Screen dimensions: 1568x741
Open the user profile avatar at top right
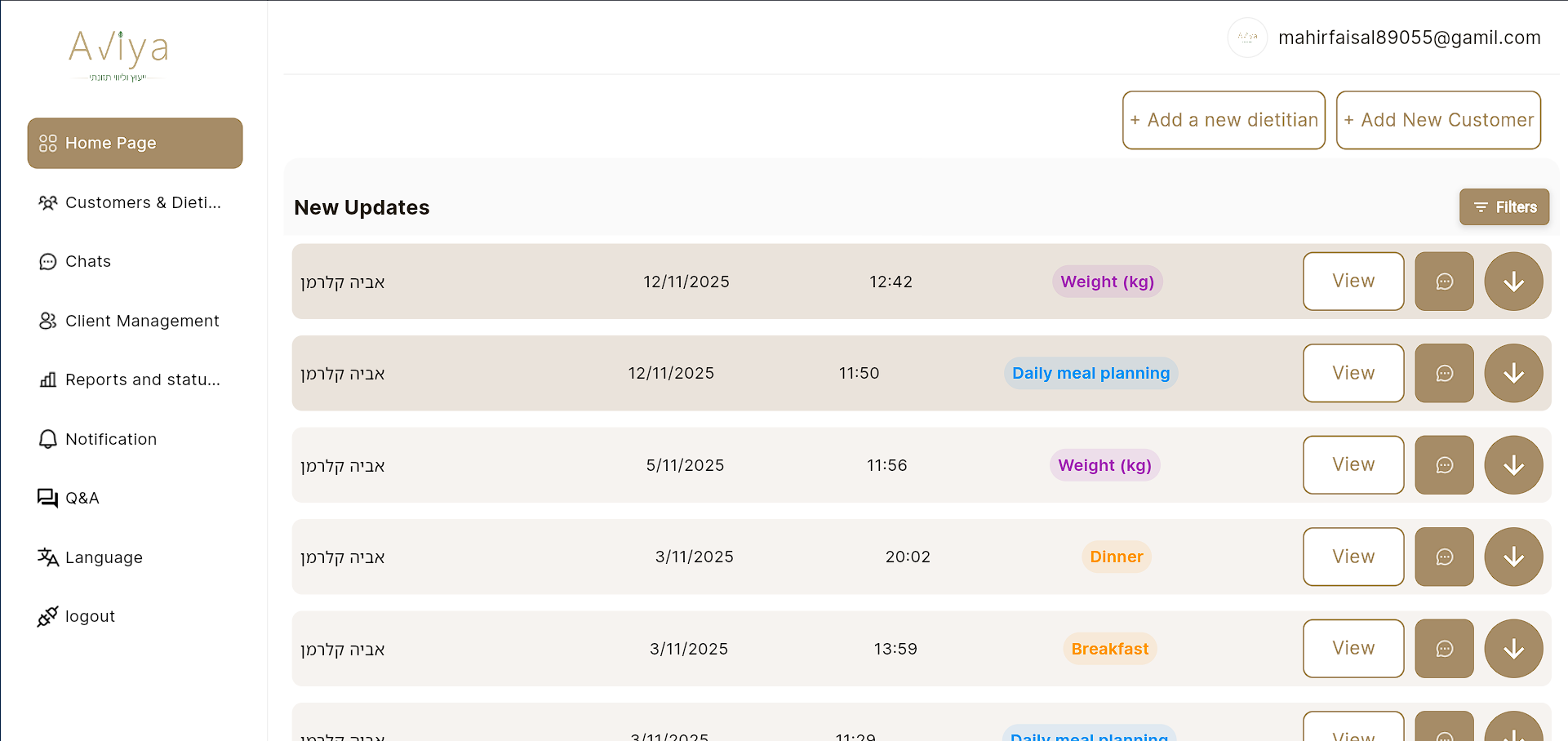click(1247, 38)
